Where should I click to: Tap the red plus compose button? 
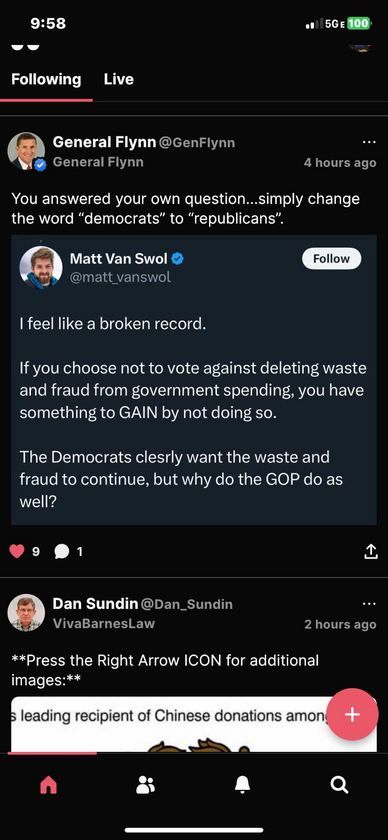[352, 714]
